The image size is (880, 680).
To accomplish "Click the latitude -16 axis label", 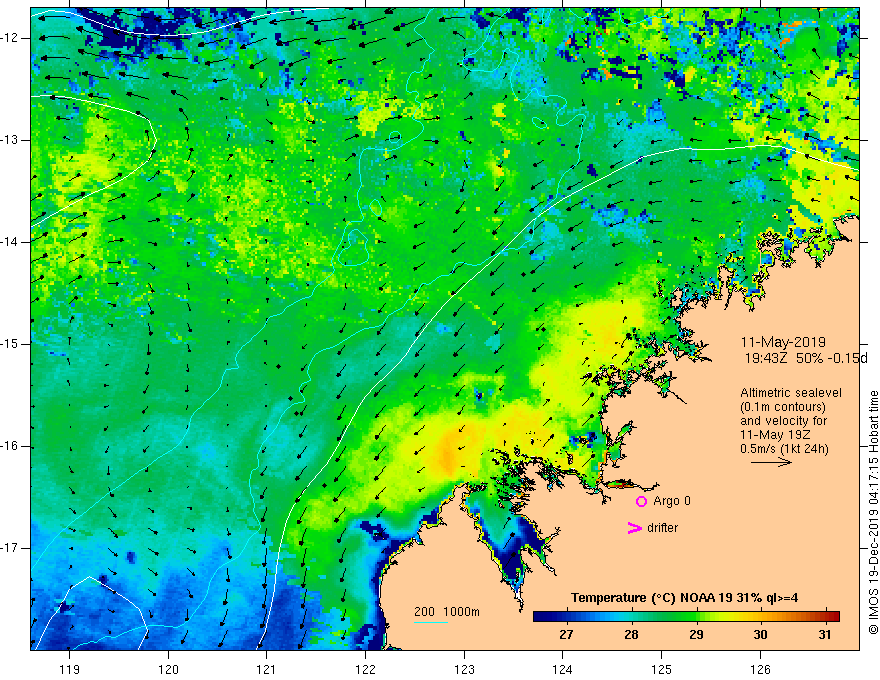I will [x=10, y=447].
